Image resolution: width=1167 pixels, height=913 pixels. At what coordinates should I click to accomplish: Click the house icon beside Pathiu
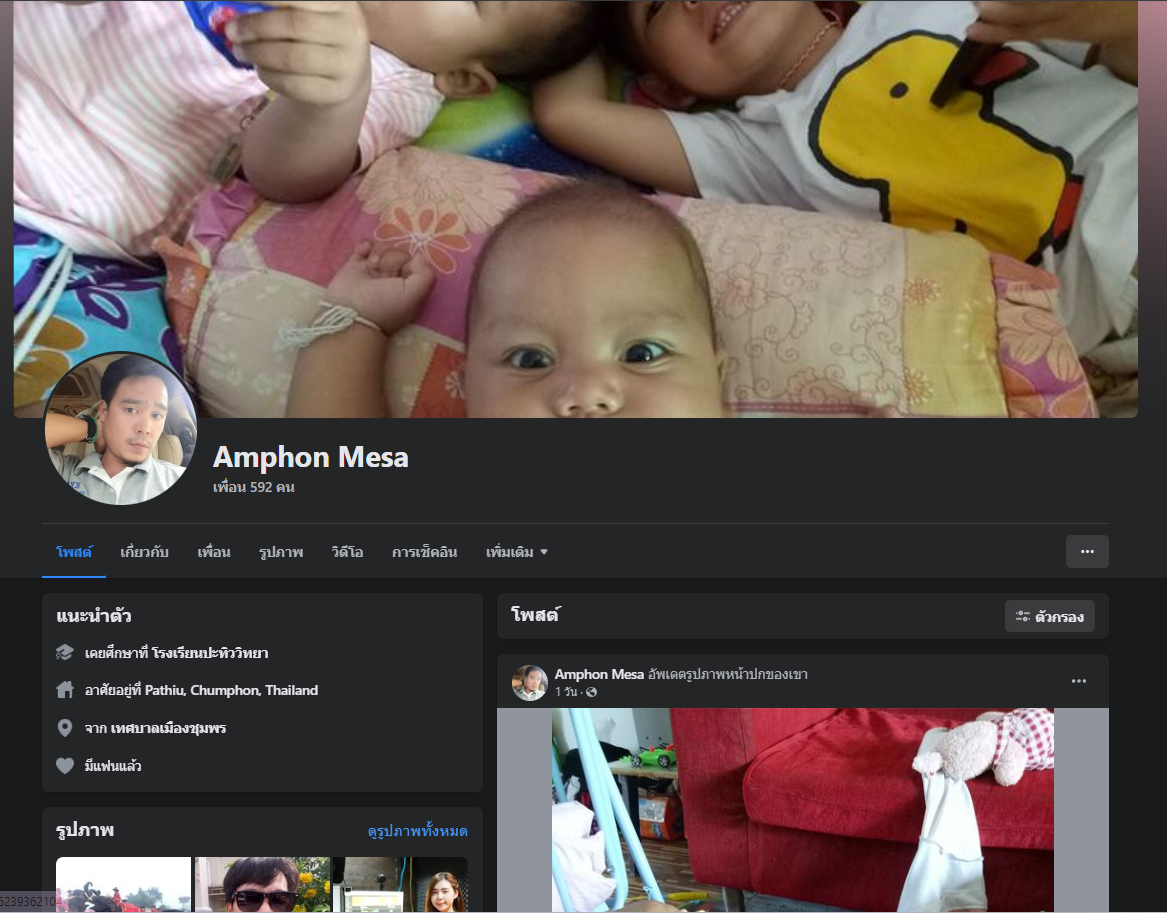65,690
